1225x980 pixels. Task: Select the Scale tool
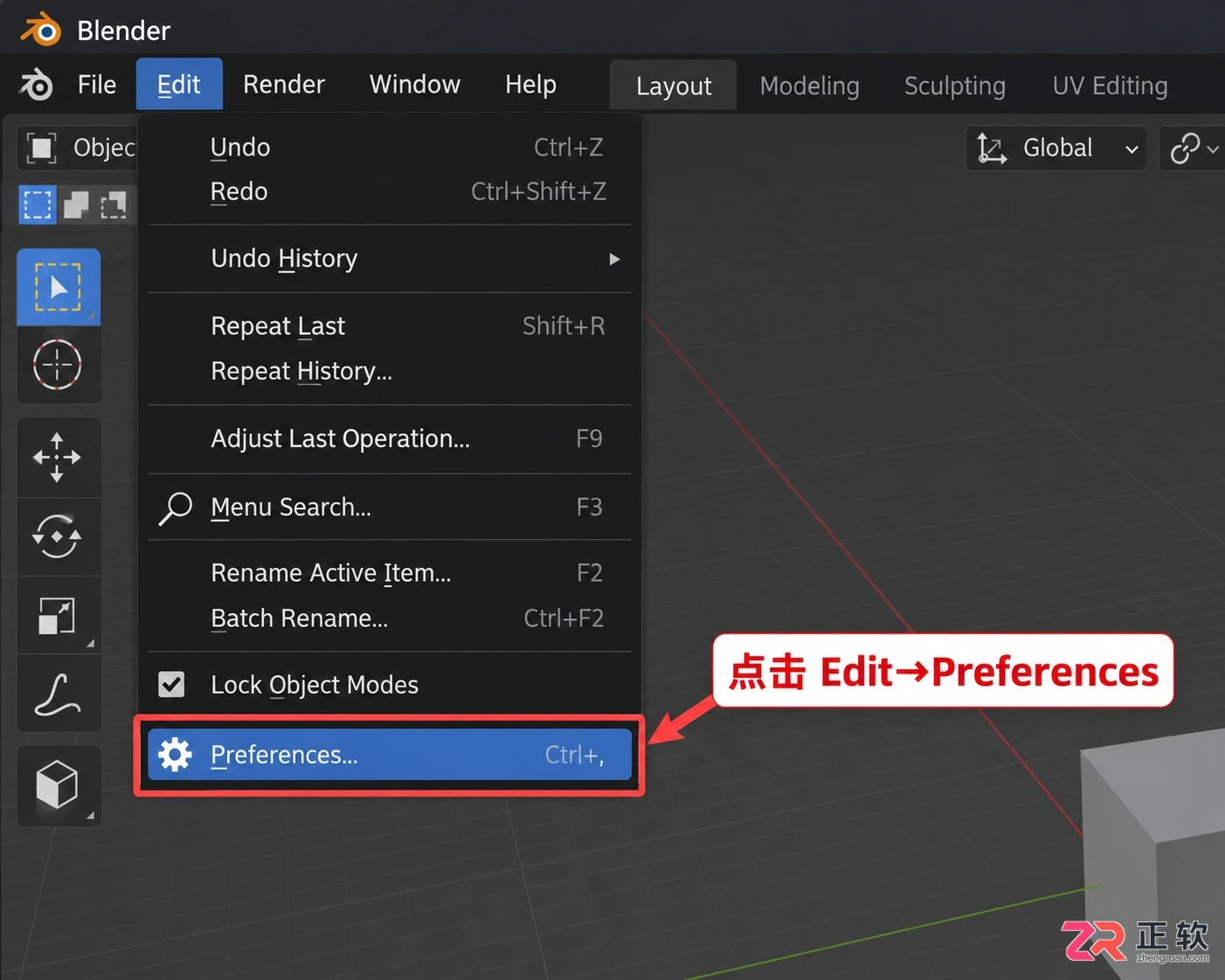[x=59, y=615]
